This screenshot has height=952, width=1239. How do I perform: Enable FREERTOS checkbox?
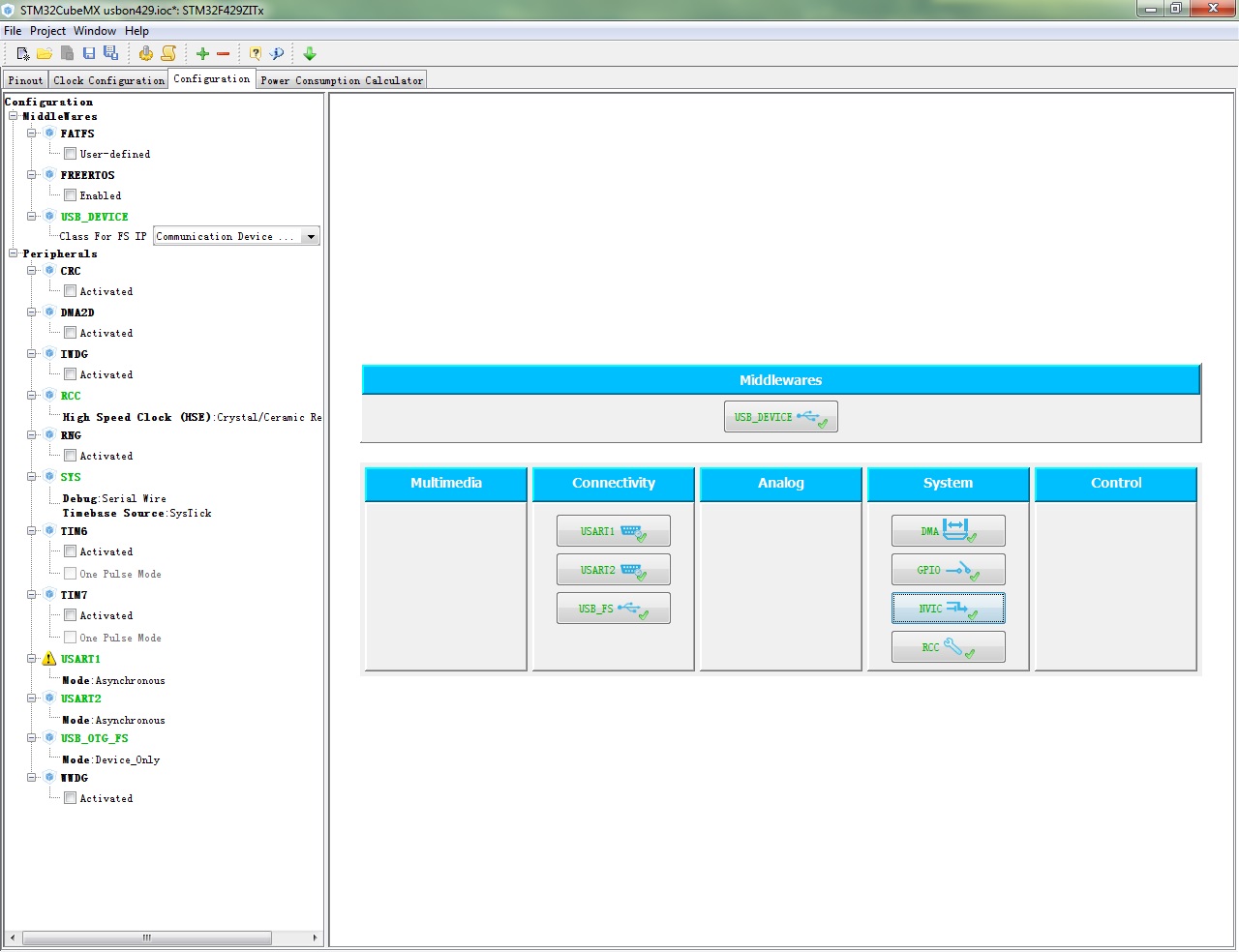coord(70,195)
